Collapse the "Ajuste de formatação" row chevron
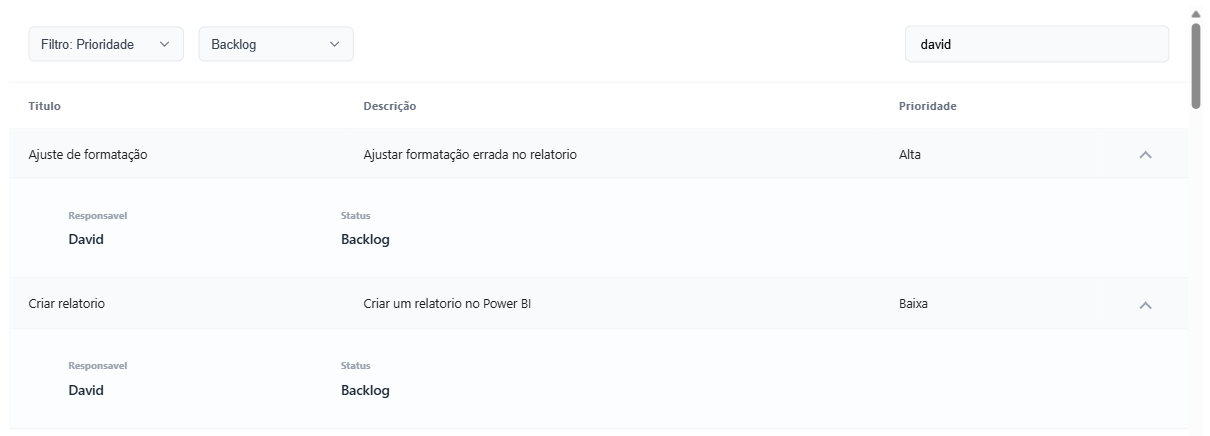1210x436 pixels. tap(1146, 155)
